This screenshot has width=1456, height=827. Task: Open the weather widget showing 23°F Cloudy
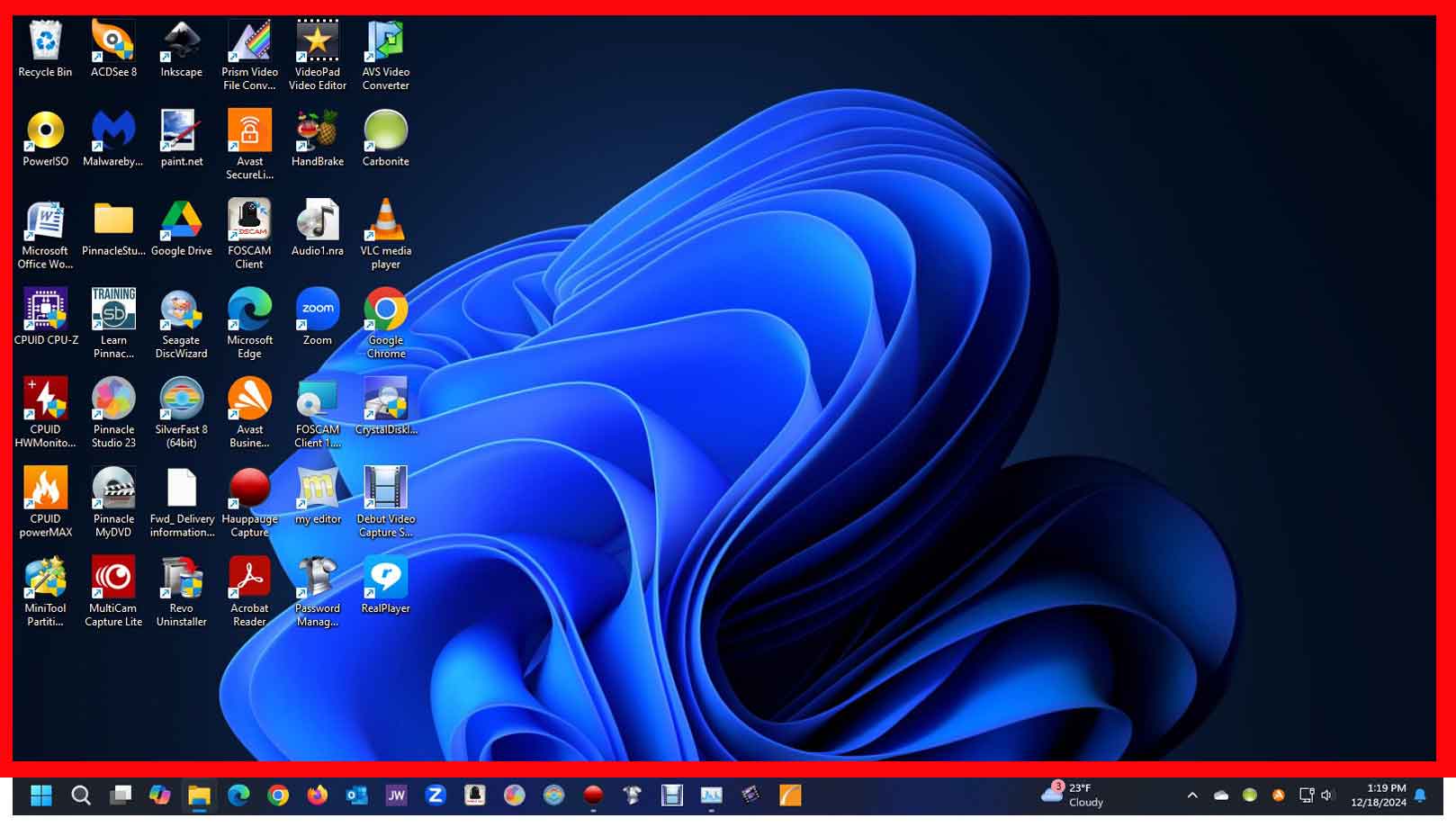[x=1073, y=795]
